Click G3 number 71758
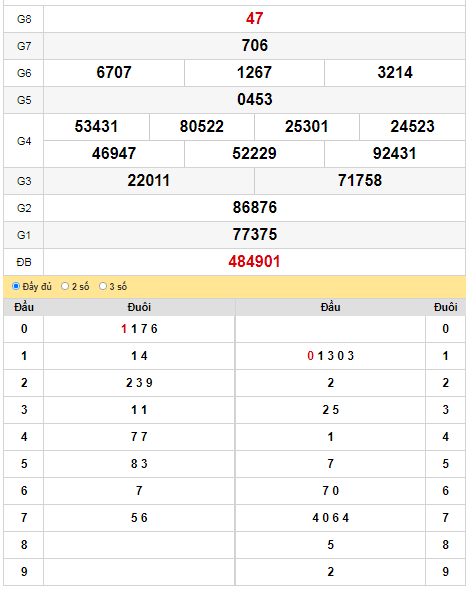This screenshot has height=590, width=471. 360,181
